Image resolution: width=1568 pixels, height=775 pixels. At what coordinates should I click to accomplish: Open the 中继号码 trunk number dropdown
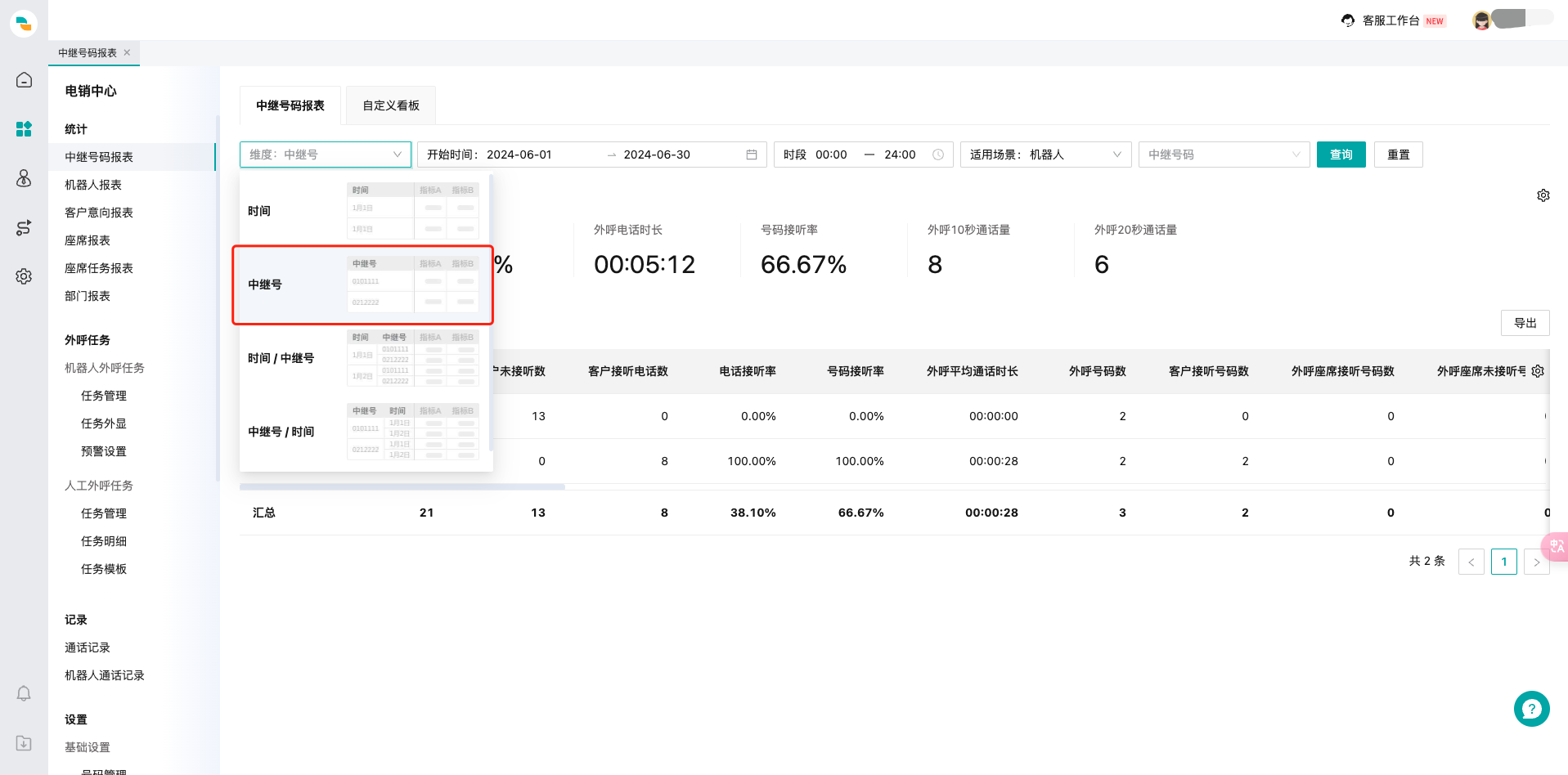[1224, 155]
